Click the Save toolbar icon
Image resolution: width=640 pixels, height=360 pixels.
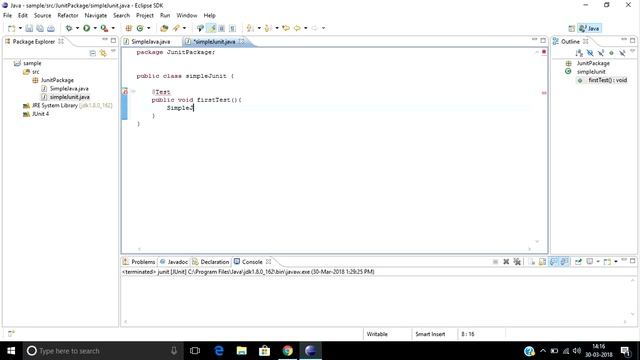(29, 28)
